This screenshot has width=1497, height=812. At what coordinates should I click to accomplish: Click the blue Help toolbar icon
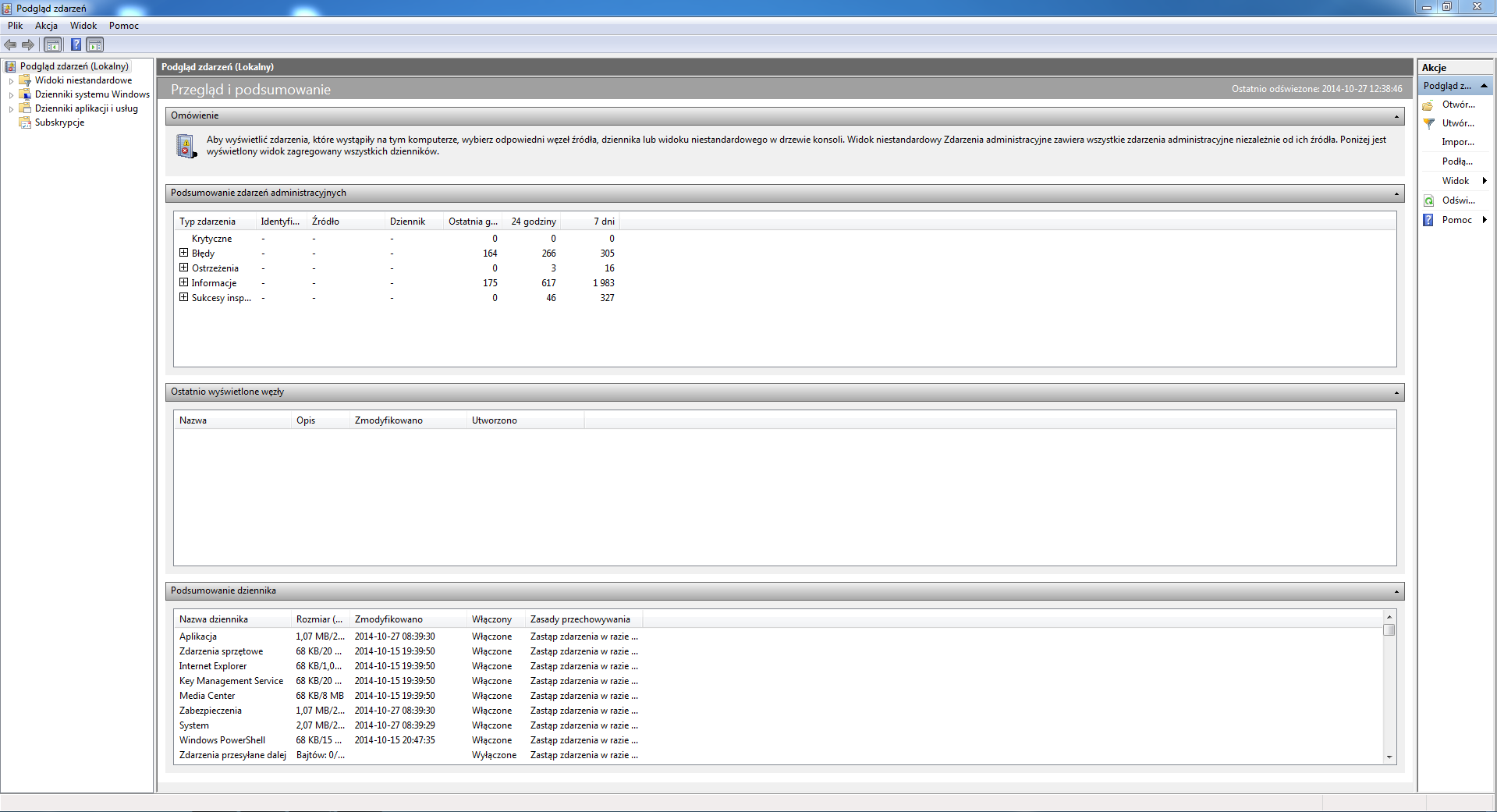76,44
